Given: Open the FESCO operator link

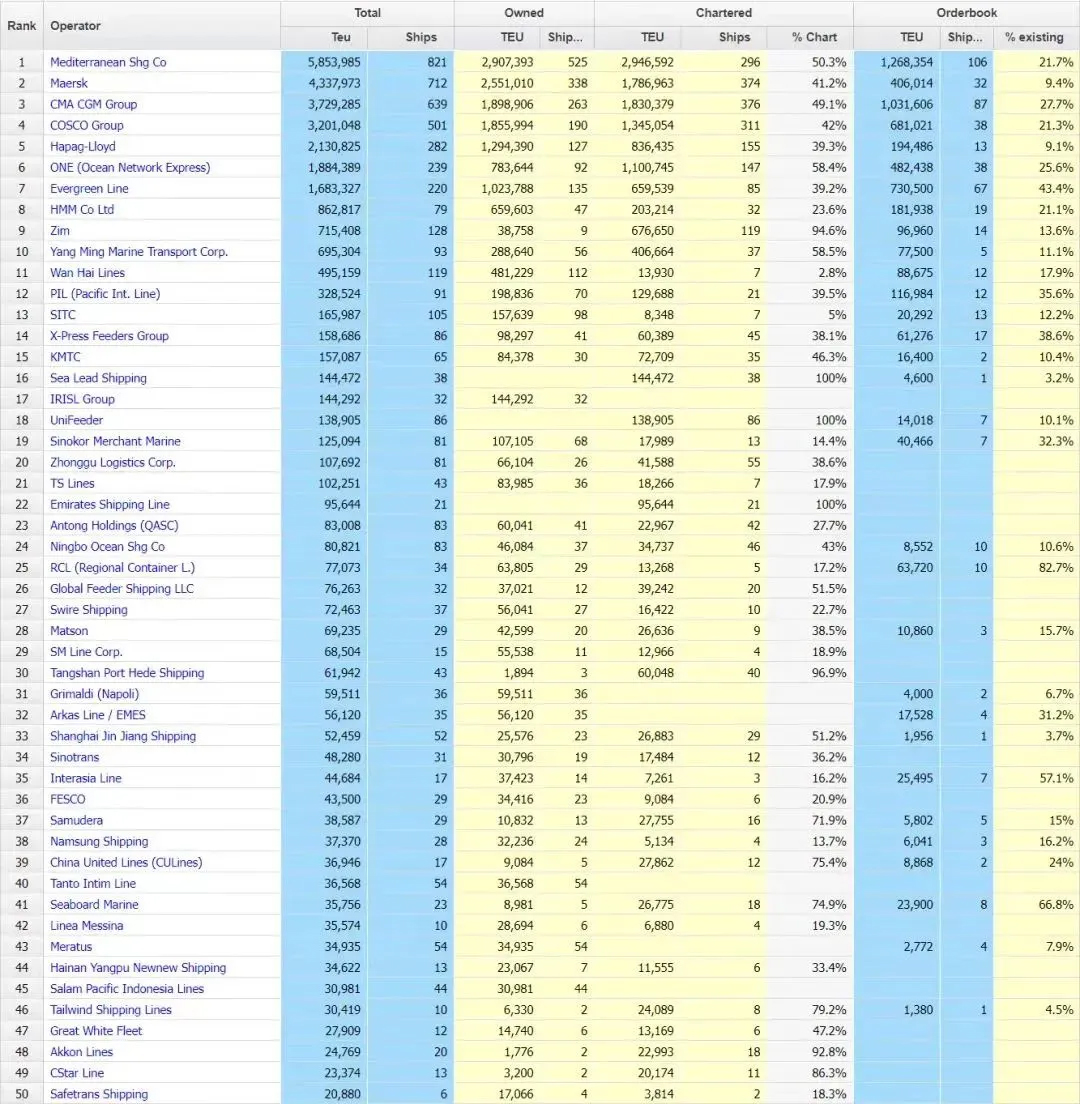Looking at the screenshot, I should [x=67, y=799].
